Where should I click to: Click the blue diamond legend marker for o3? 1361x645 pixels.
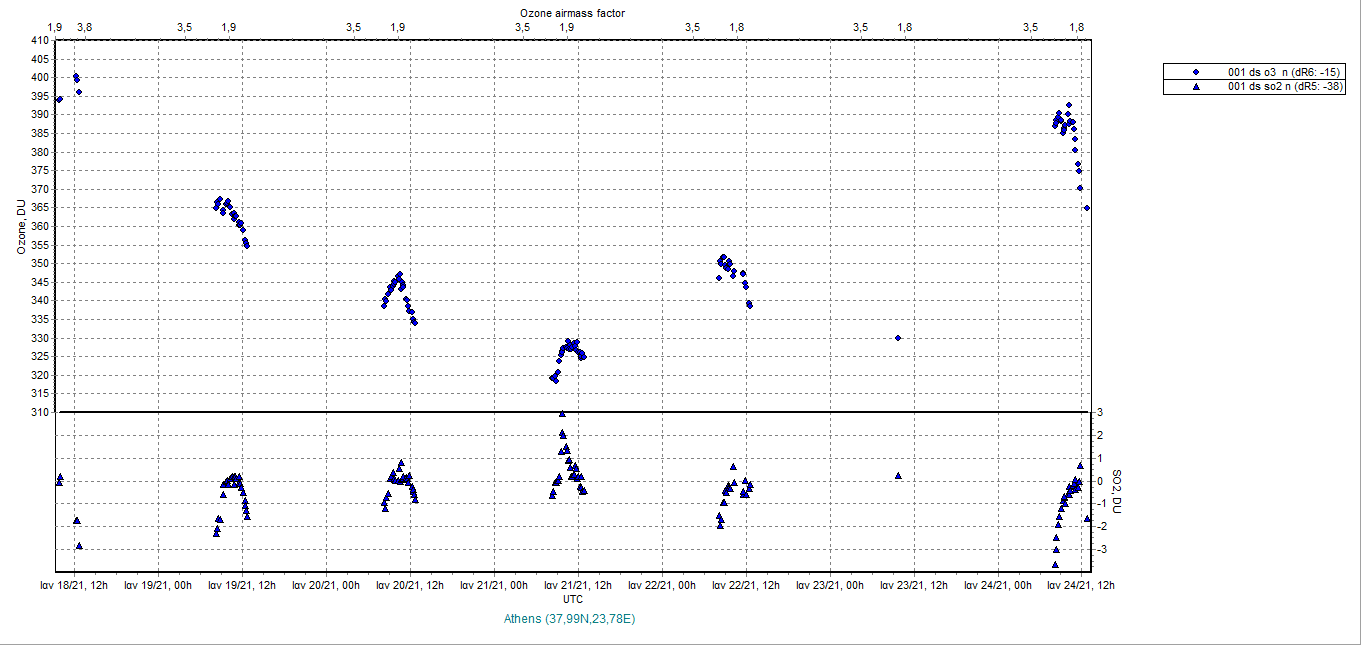(1195, 72)
